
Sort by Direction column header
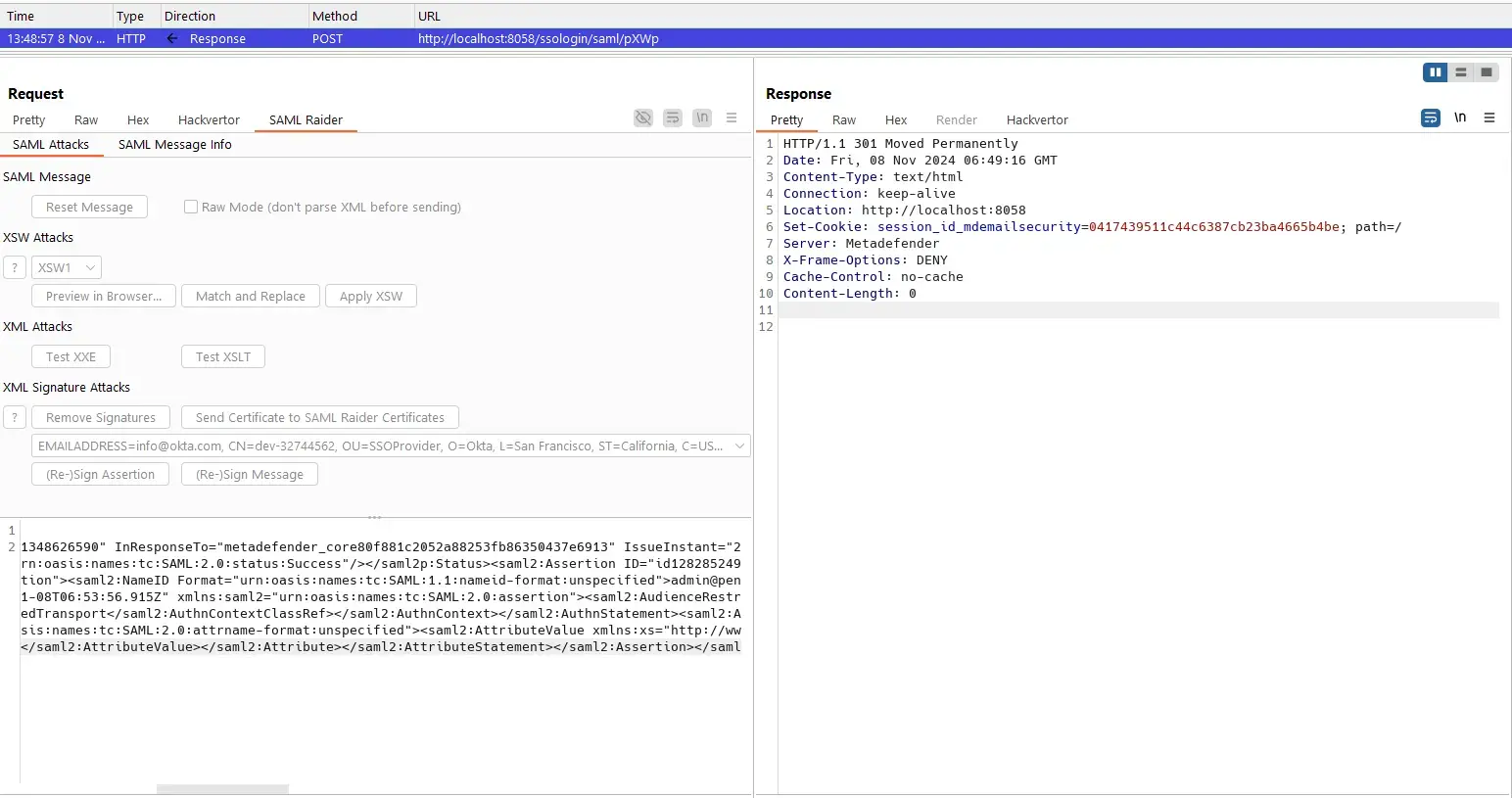(234, 16)
